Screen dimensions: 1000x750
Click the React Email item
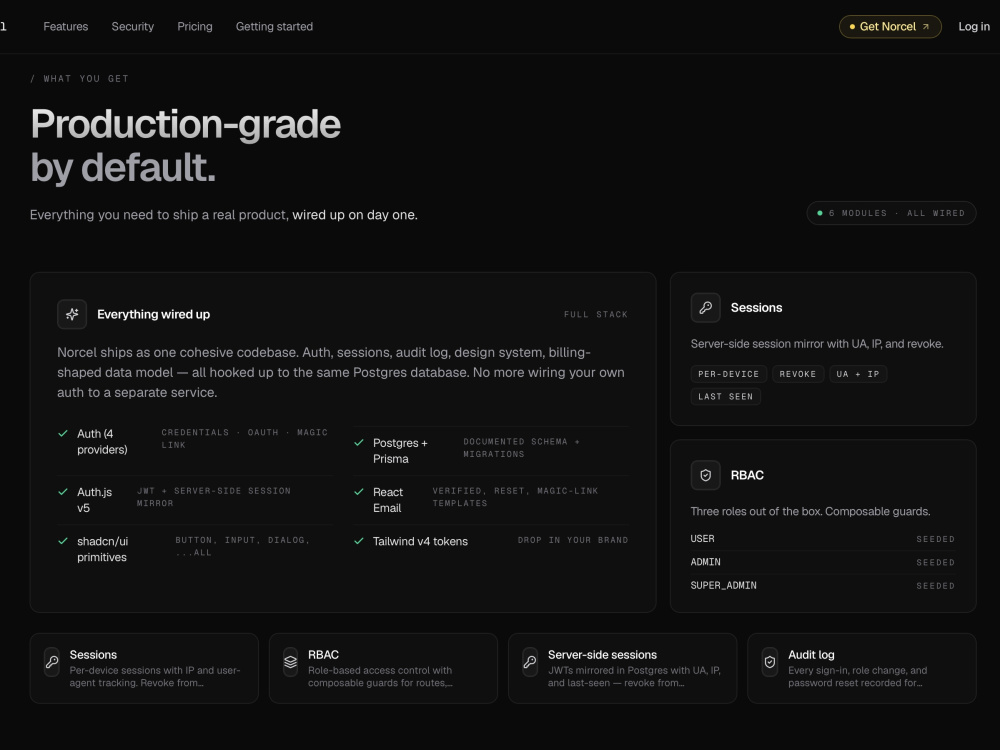(x=491, y=500)
